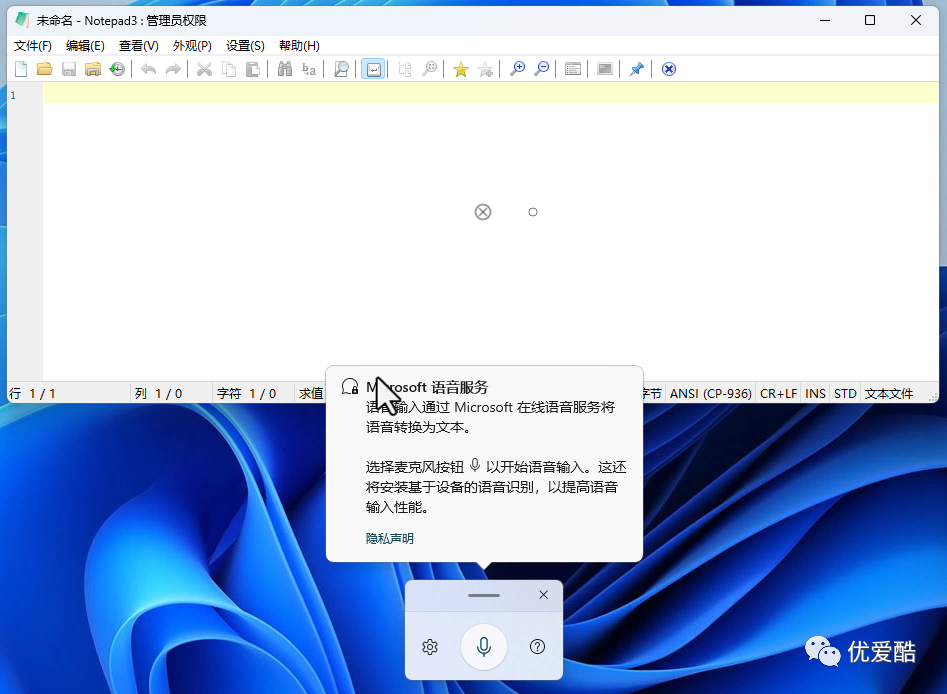This screenshot has height=694, width=947.
Task: Redo an action using the forward arrow icon
Action: tap(172, 68)
